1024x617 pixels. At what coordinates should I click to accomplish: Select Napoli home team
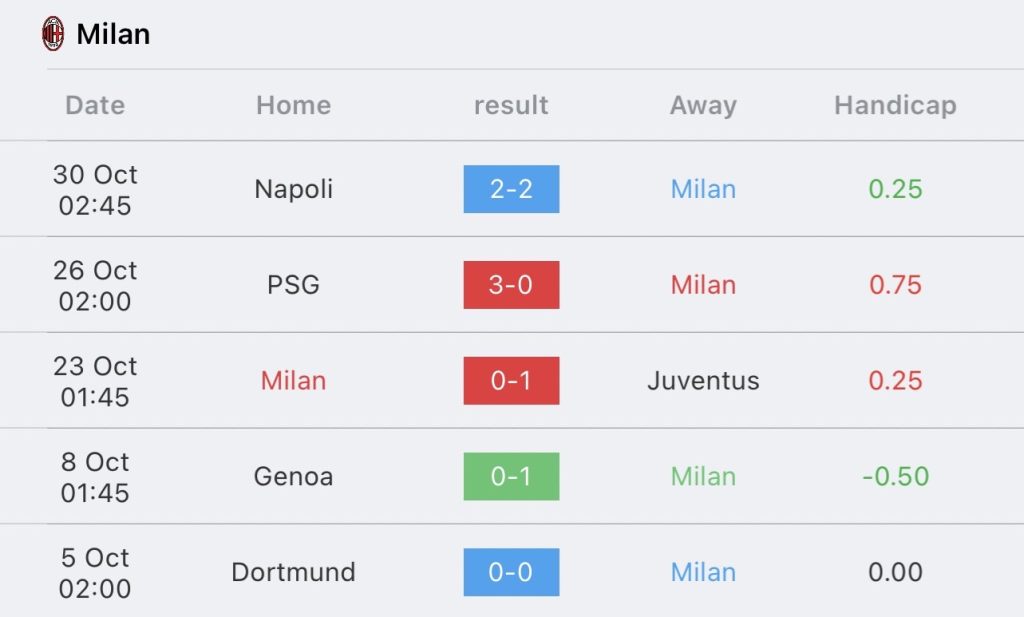(x=293, y=189)
